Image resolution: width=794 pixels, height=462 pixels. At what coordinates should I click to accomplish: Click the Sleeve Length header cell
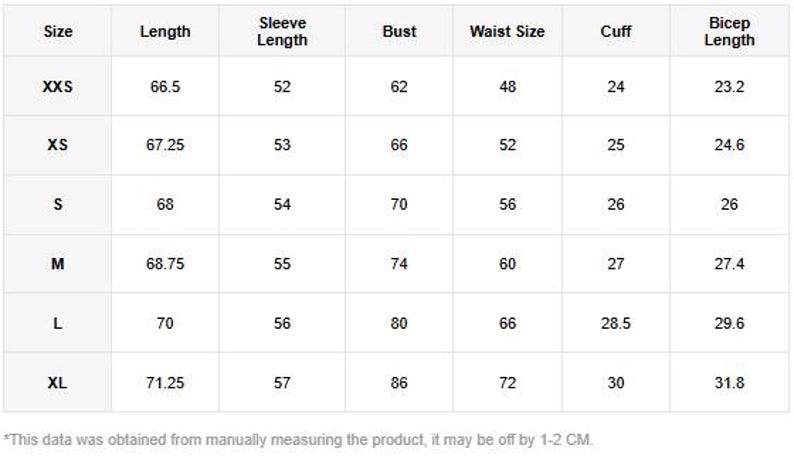coord(282,31)
